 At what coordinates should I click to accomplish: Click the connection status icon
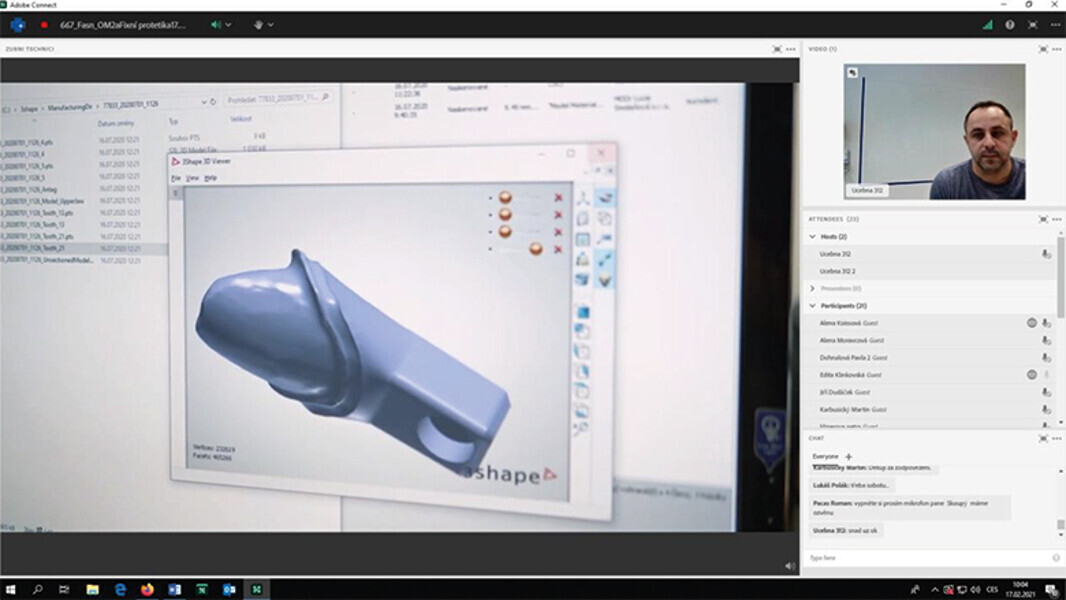pos(988,24)
